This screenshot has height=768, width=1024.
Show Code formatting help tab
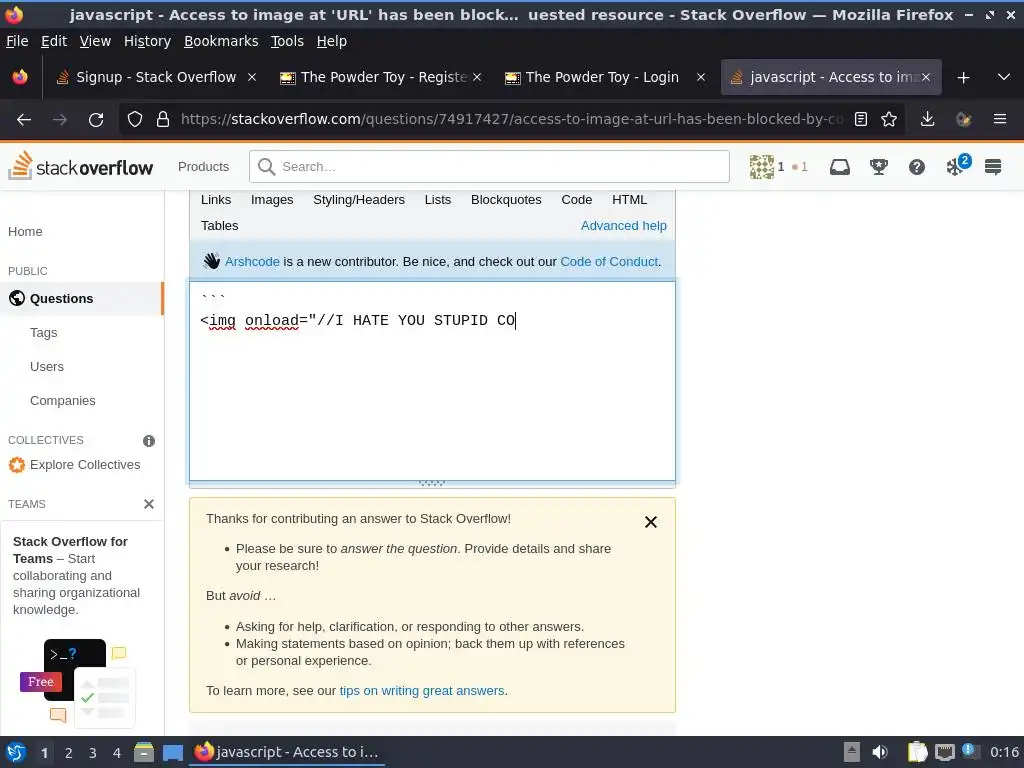[577, 200]
